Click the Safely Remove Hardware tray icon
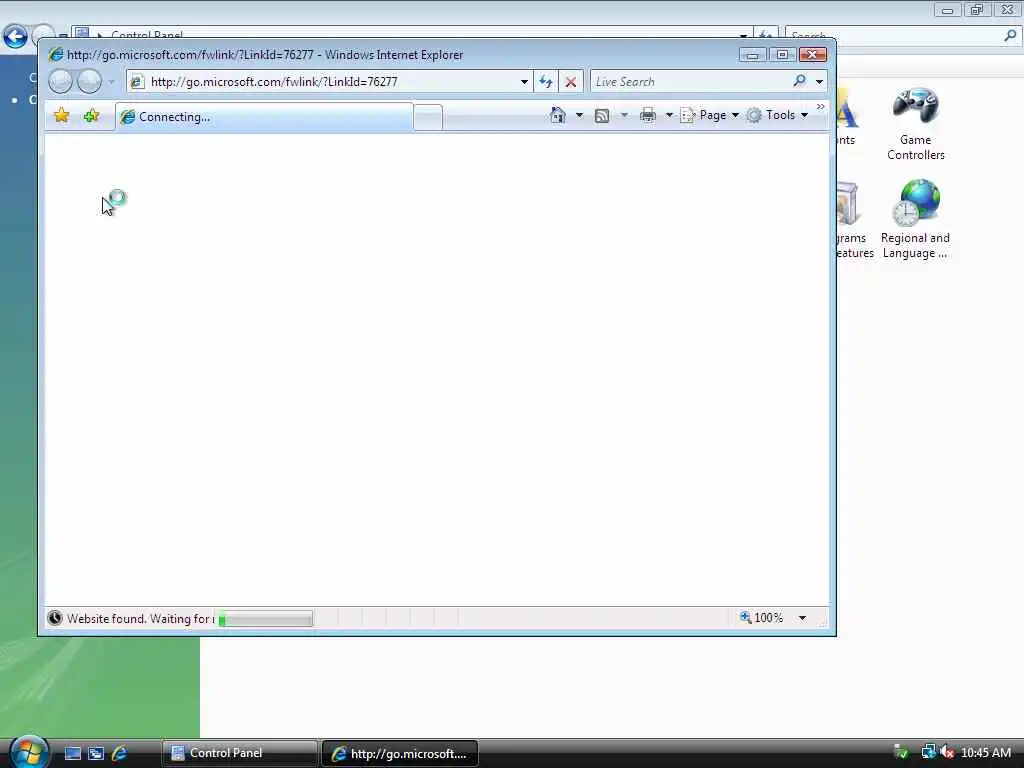 pos(901,752)
